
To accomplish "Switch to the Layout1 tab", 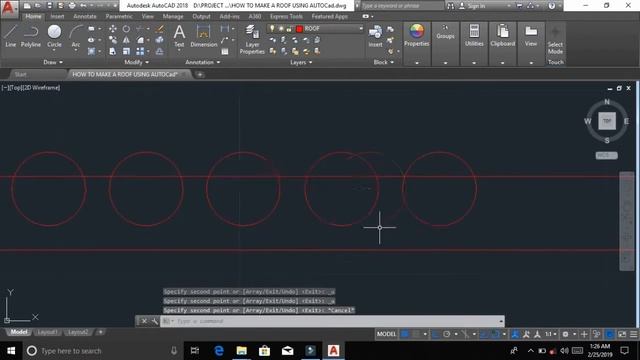I will [47, 332].
